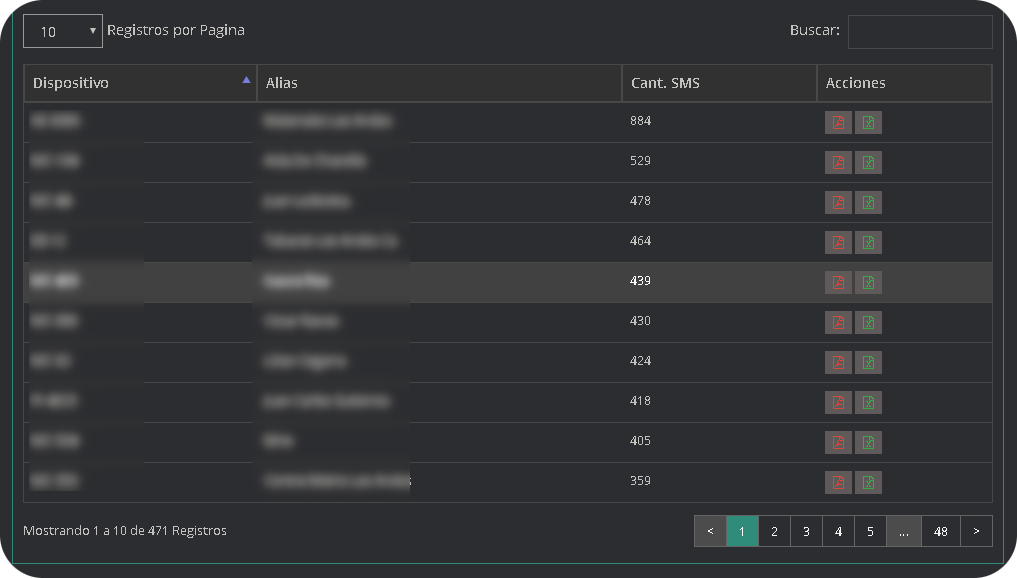1017x578 pixels.
Task: Sort table by Dispositivo column
Action: tap(140, 83)
